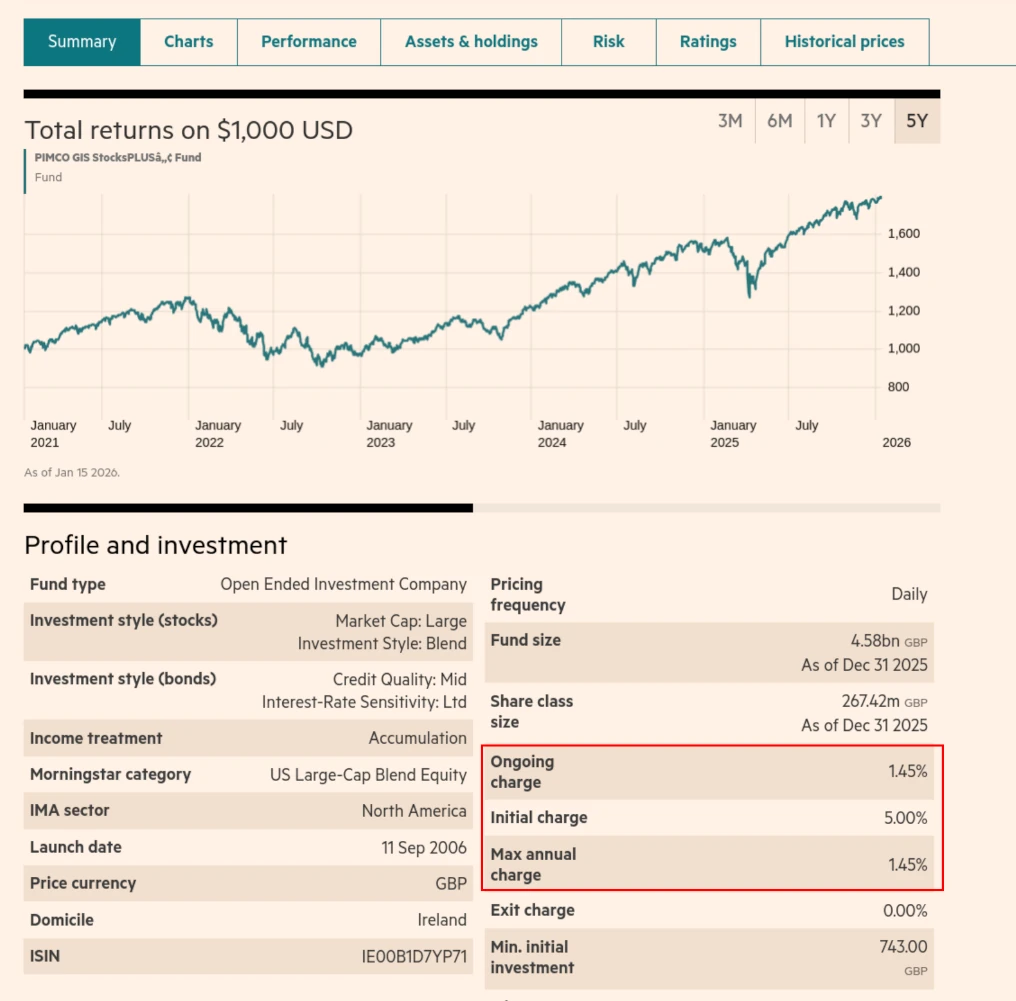Open the Performance tab
This screenshot has height=1001, width=1016.
308,42
